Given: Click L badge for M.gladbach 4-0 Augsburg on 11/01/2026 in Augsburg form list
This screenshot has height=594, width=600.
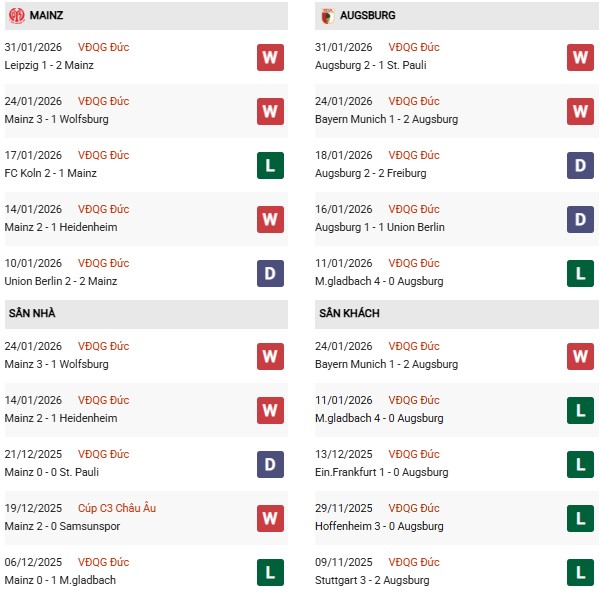Looking at the screenshot, I should [x=581, y=273].
